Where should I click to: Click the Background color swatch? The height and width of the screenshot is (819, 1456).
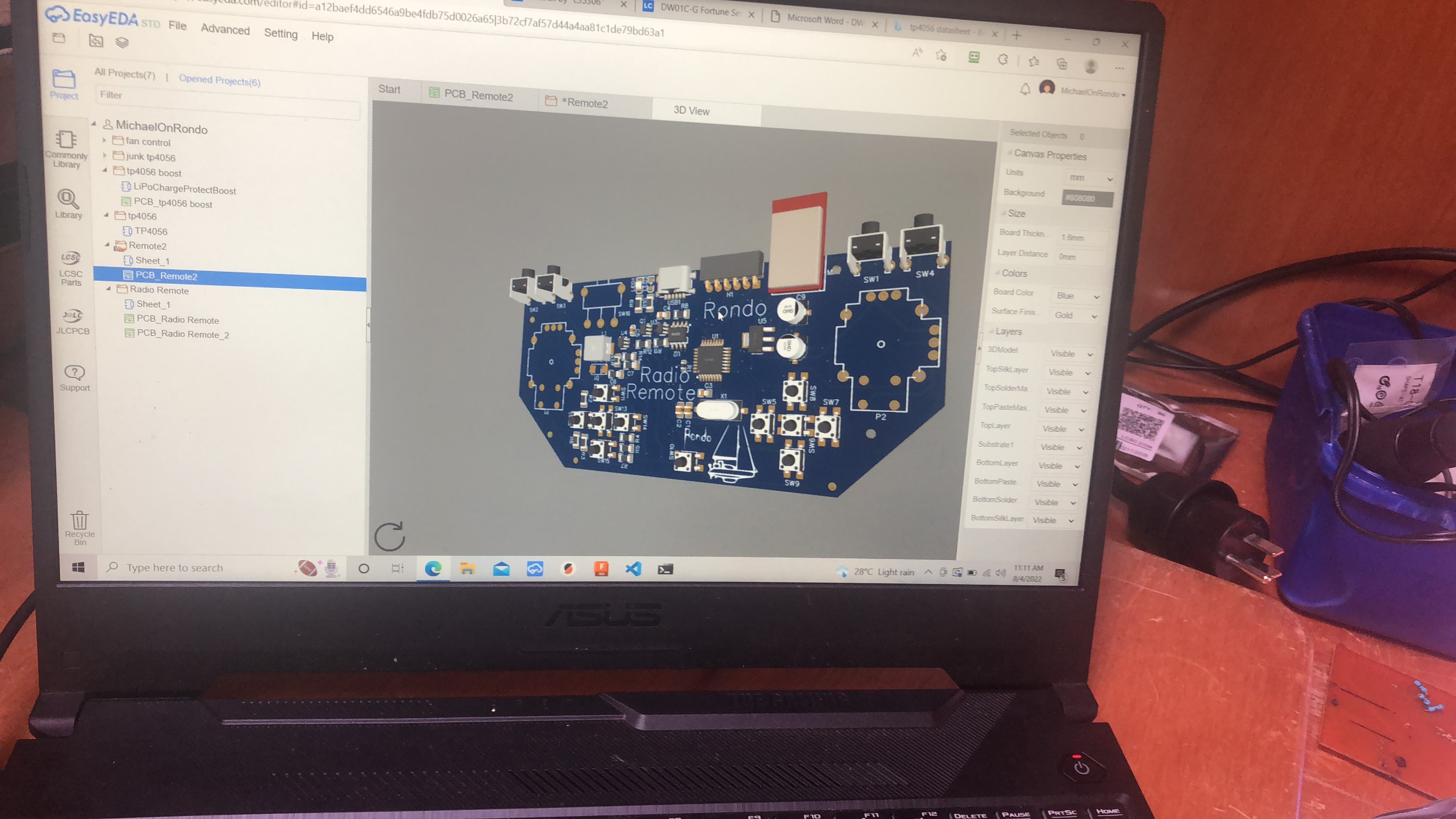tap(1087, 198)
